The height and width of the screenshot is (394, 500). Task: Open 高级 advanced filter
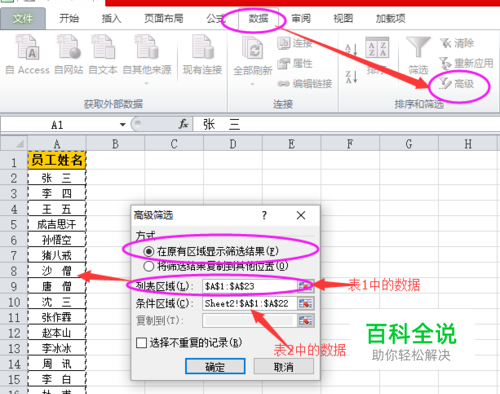(457, 83)
